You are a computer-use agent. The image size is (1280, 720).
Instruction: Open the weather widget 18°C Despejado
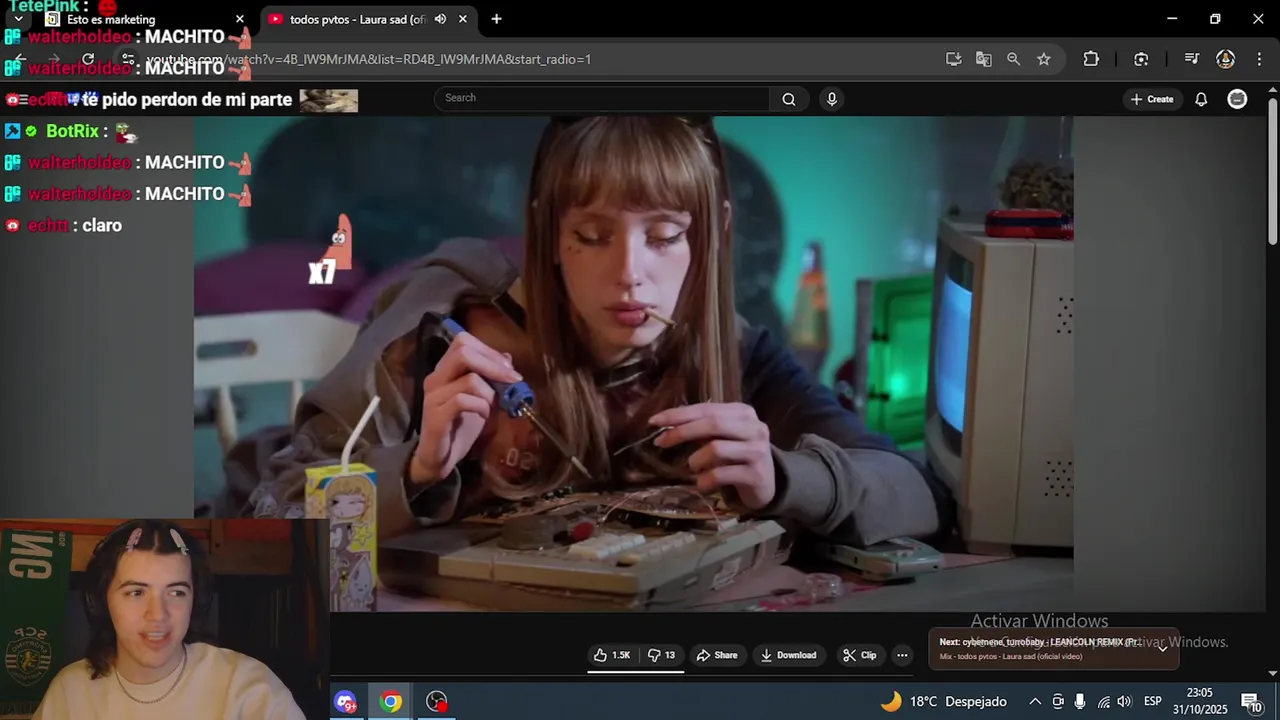[x=942, y=702]
